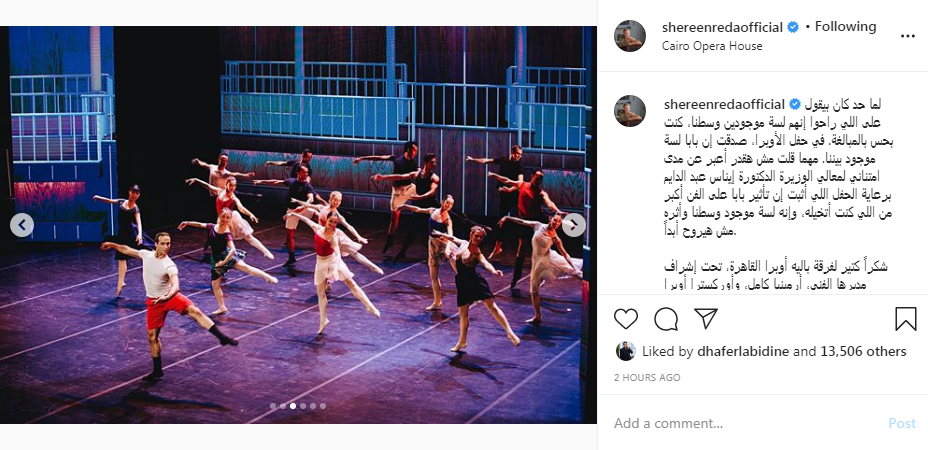Image resolution: width=928 pixels, height=450 pixels.
Task: Save post with bookmark icon
Action: tap(906, 319)
